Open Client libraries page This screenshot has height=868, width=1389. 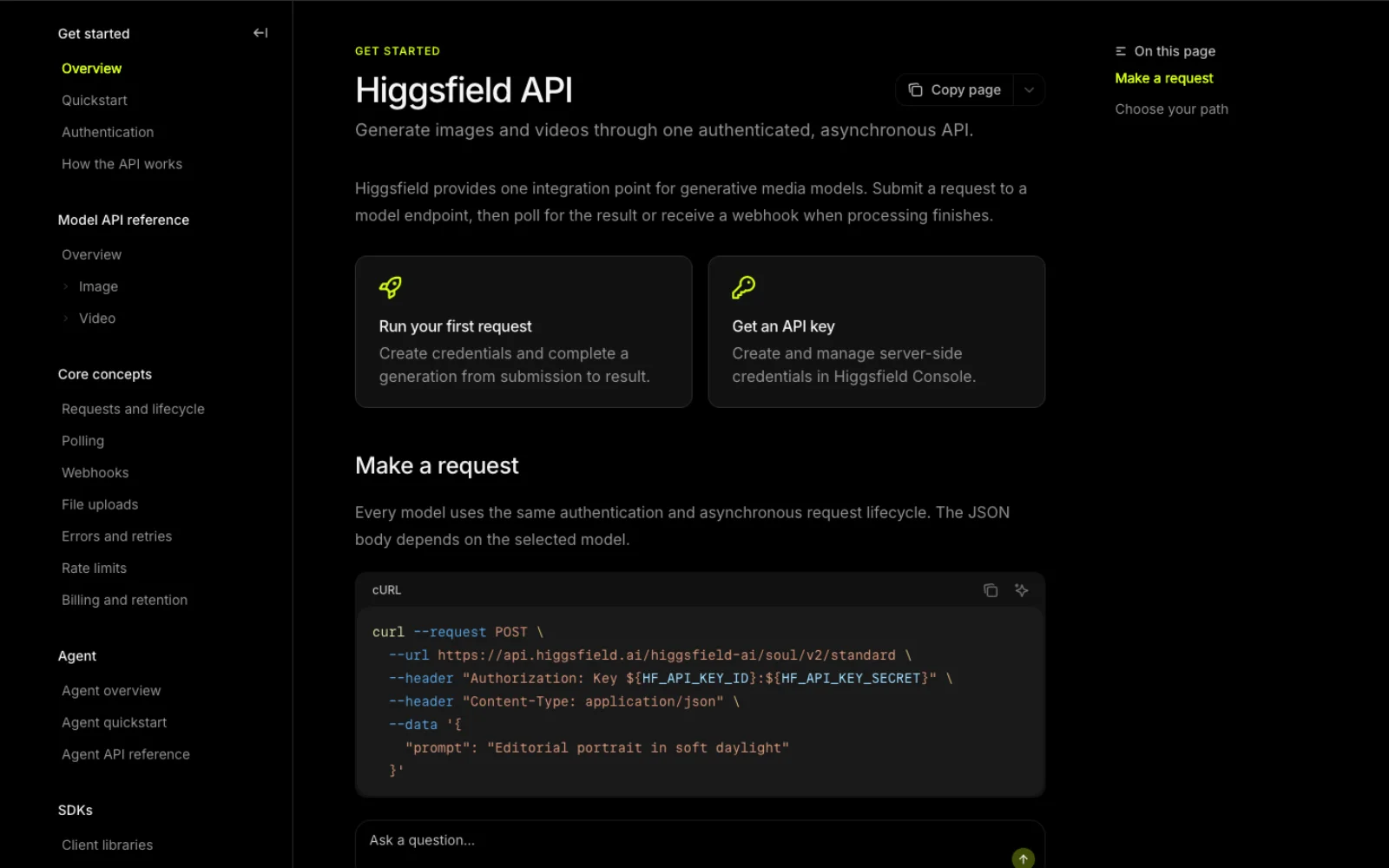[x=108, y=845]
